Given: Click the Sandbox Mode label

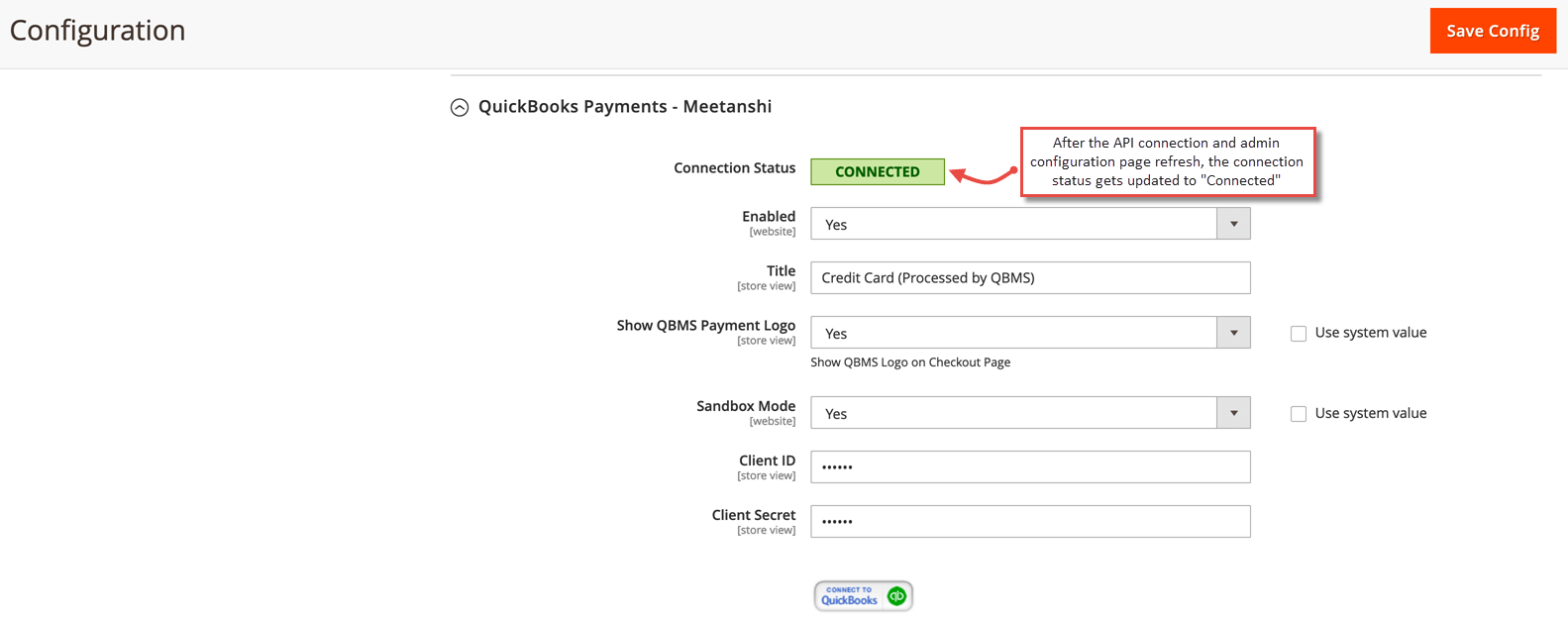Looking at the screenshot, I should [746, 406].
